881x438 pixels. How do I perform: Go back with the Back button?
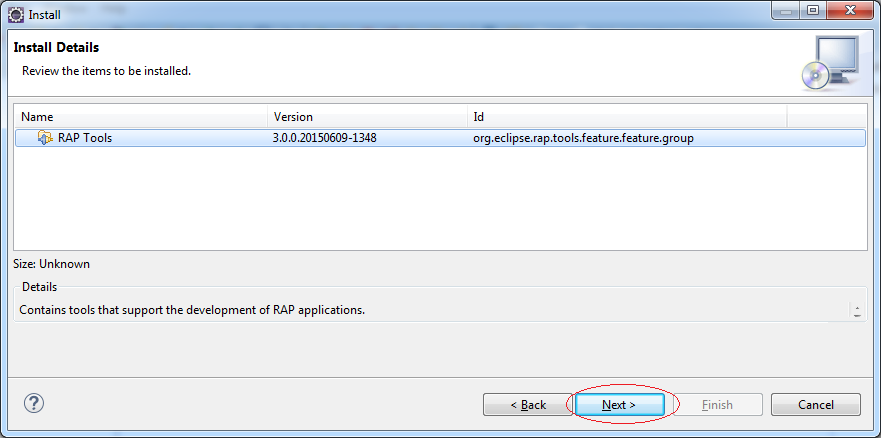tap(528, 405)
